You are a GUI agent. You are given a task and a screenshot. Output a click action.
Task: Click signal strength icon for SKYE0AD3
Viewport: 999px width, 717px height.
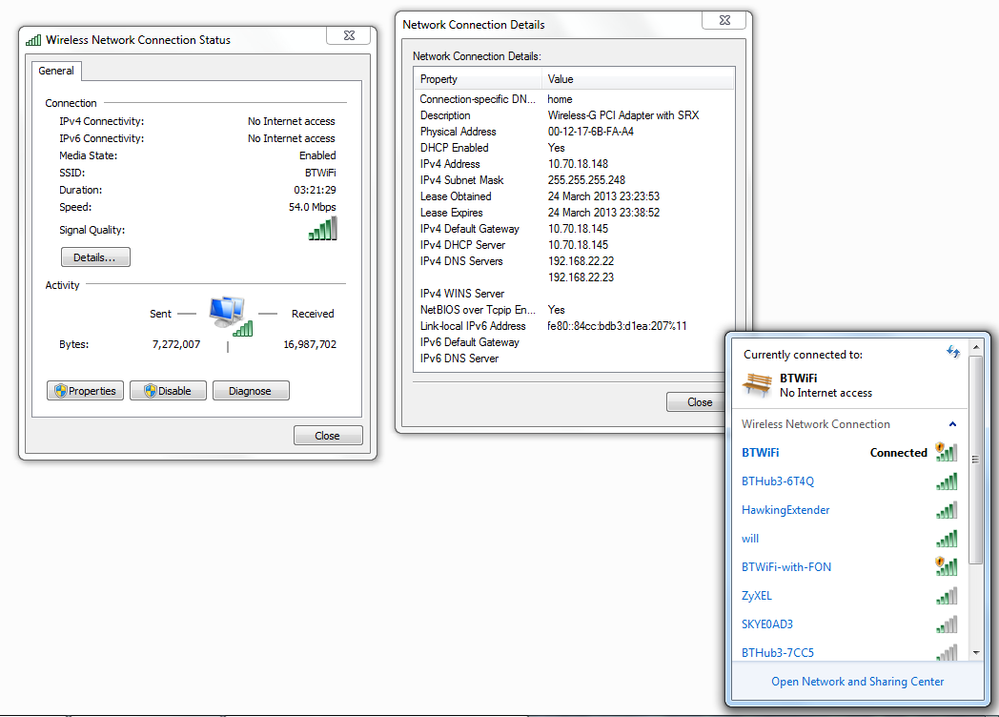[947, 624]
